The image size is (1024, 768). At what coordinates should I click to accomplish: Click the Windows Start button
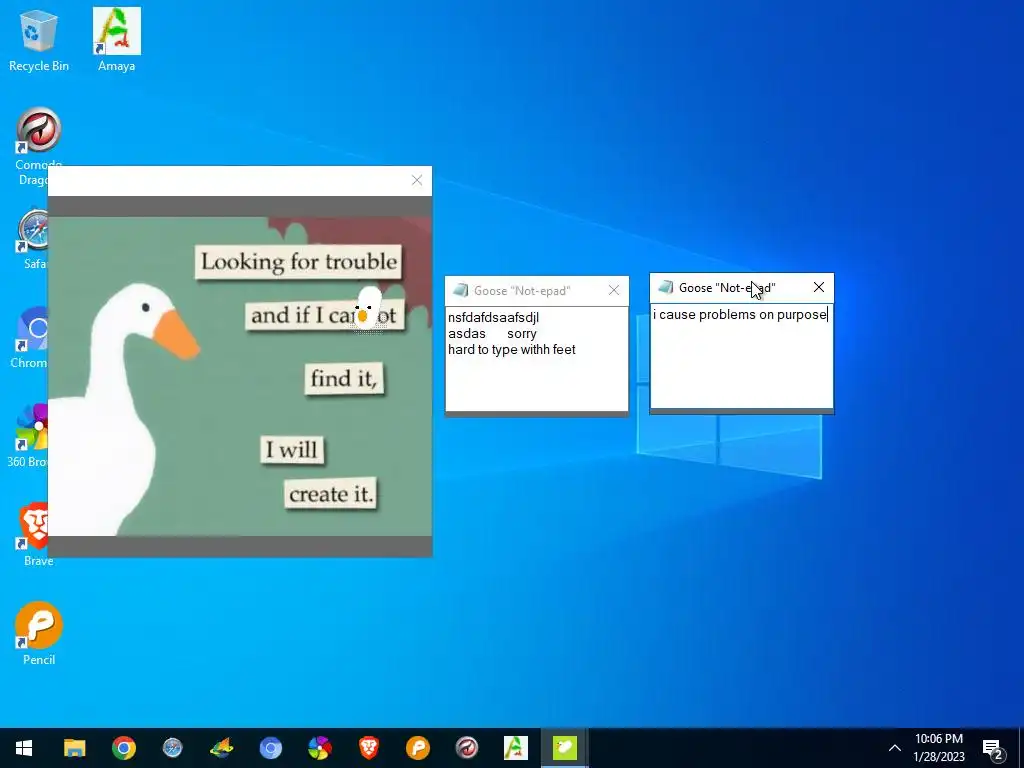tap(24, 748)
